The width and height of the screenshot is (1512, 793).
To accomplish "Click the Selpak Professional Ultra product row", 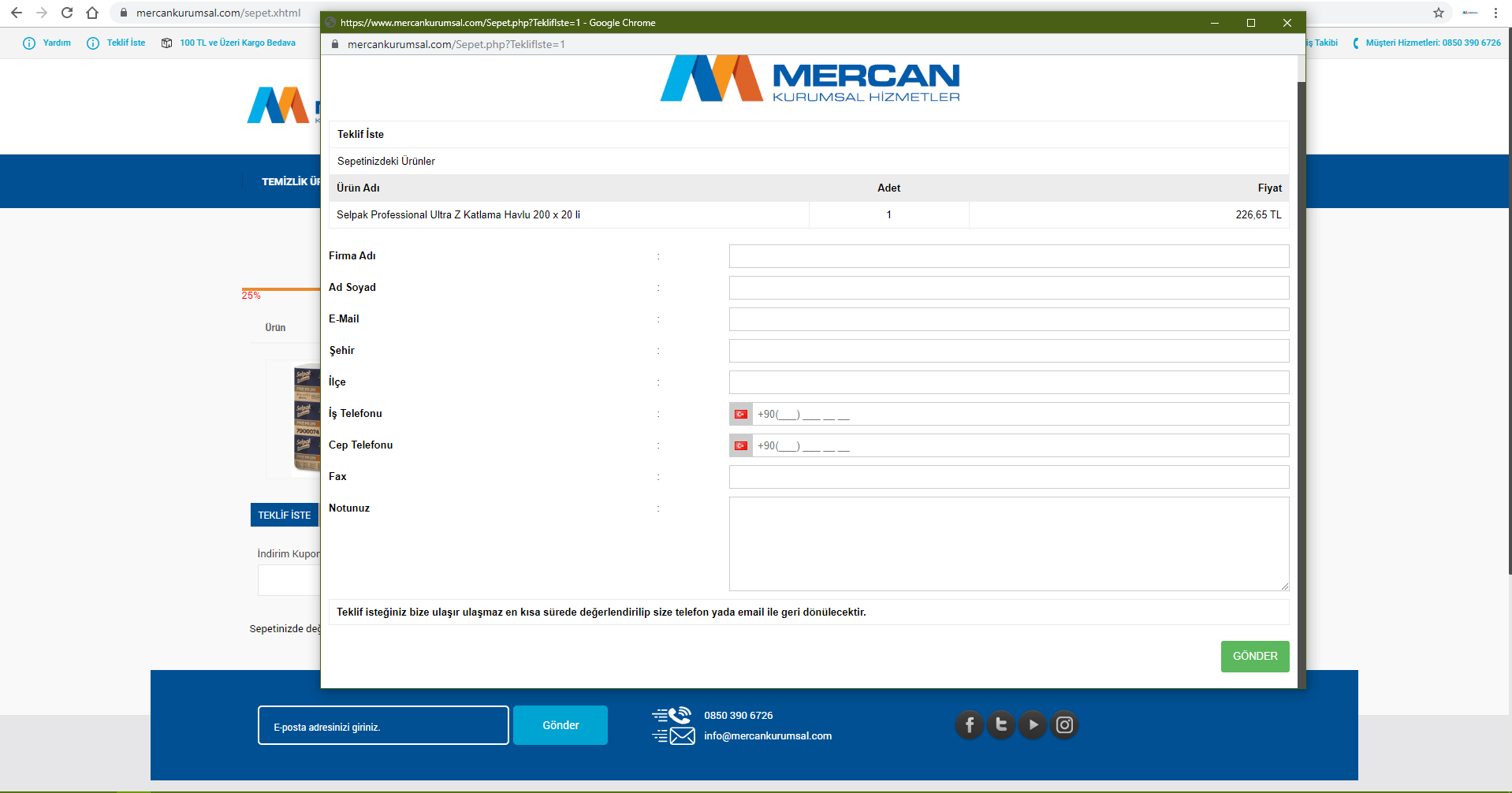I will (809, 215).
